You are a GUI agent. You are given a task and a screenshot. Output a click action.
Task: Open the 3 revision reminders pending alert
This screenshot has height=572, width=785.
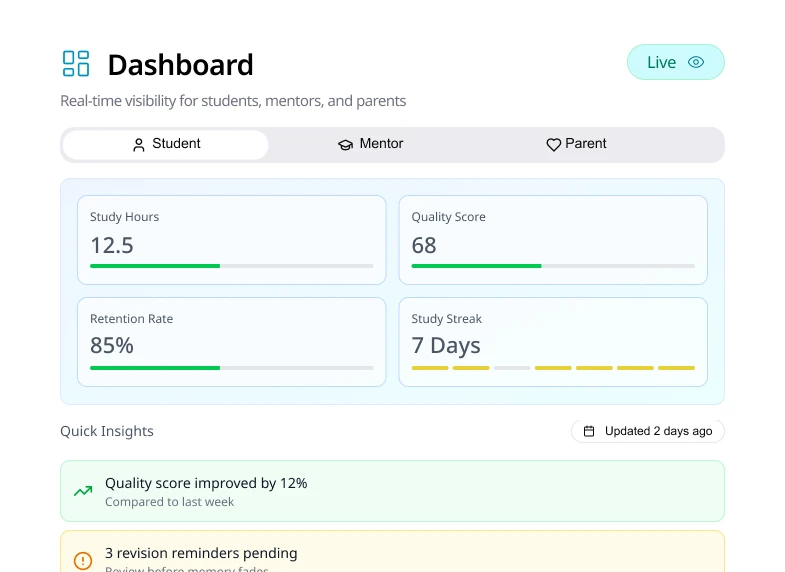[392, 553]
